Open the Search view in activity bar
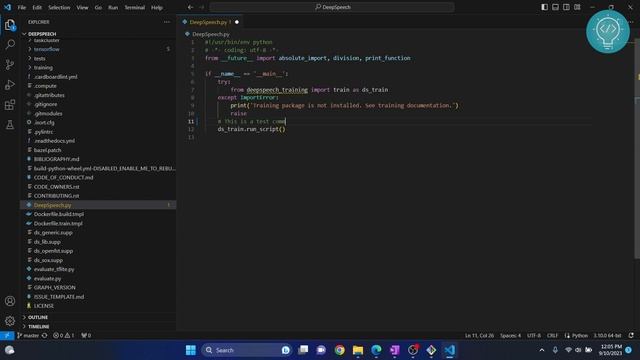 pyautogui.click(x=10, y=44)
